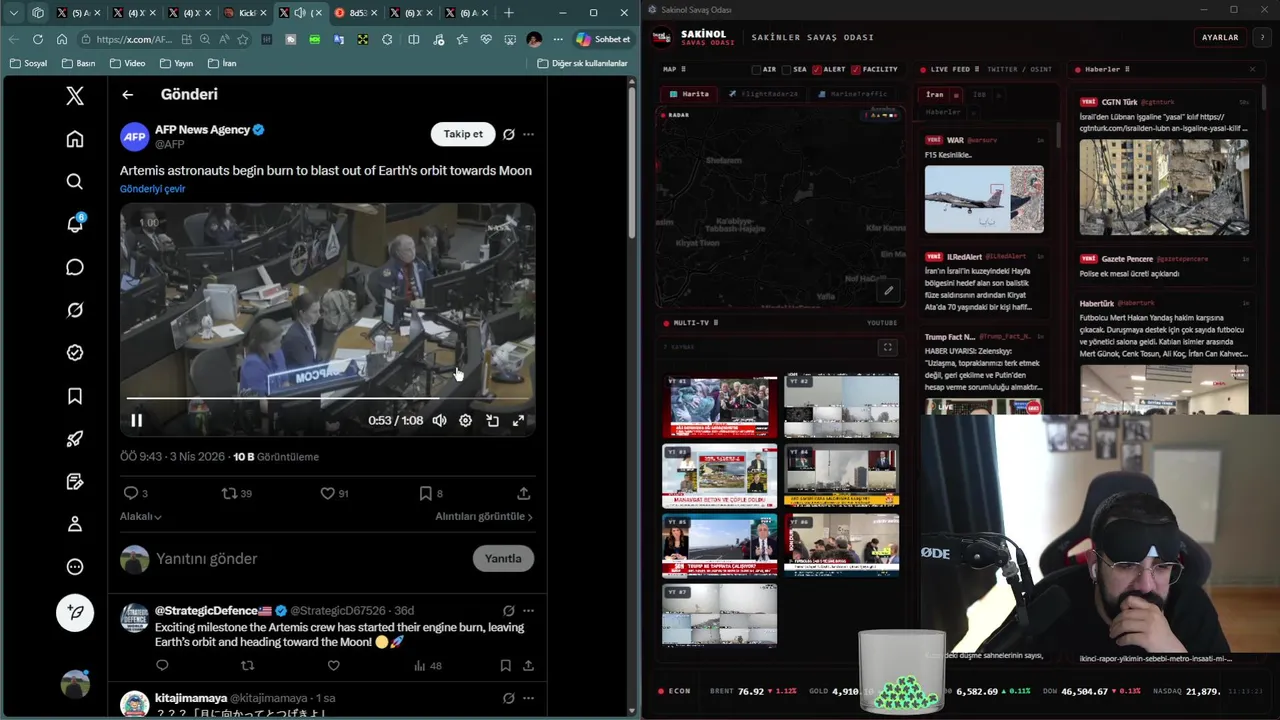Open the Video bookmarks folder
The image size is (1280, 720).
click(126, 63)
